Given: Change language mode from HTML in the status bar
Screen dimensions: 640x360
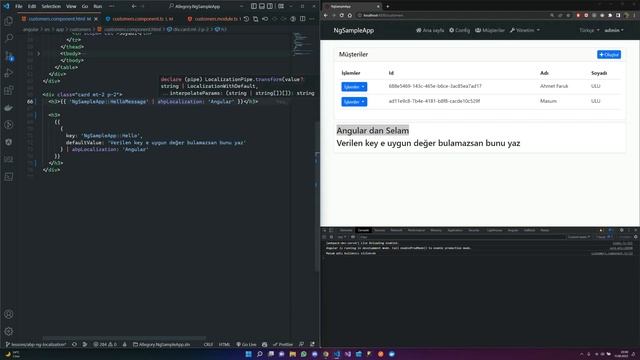Looking at the screenshot, I should pyautogui.click(x=224, y=344).
